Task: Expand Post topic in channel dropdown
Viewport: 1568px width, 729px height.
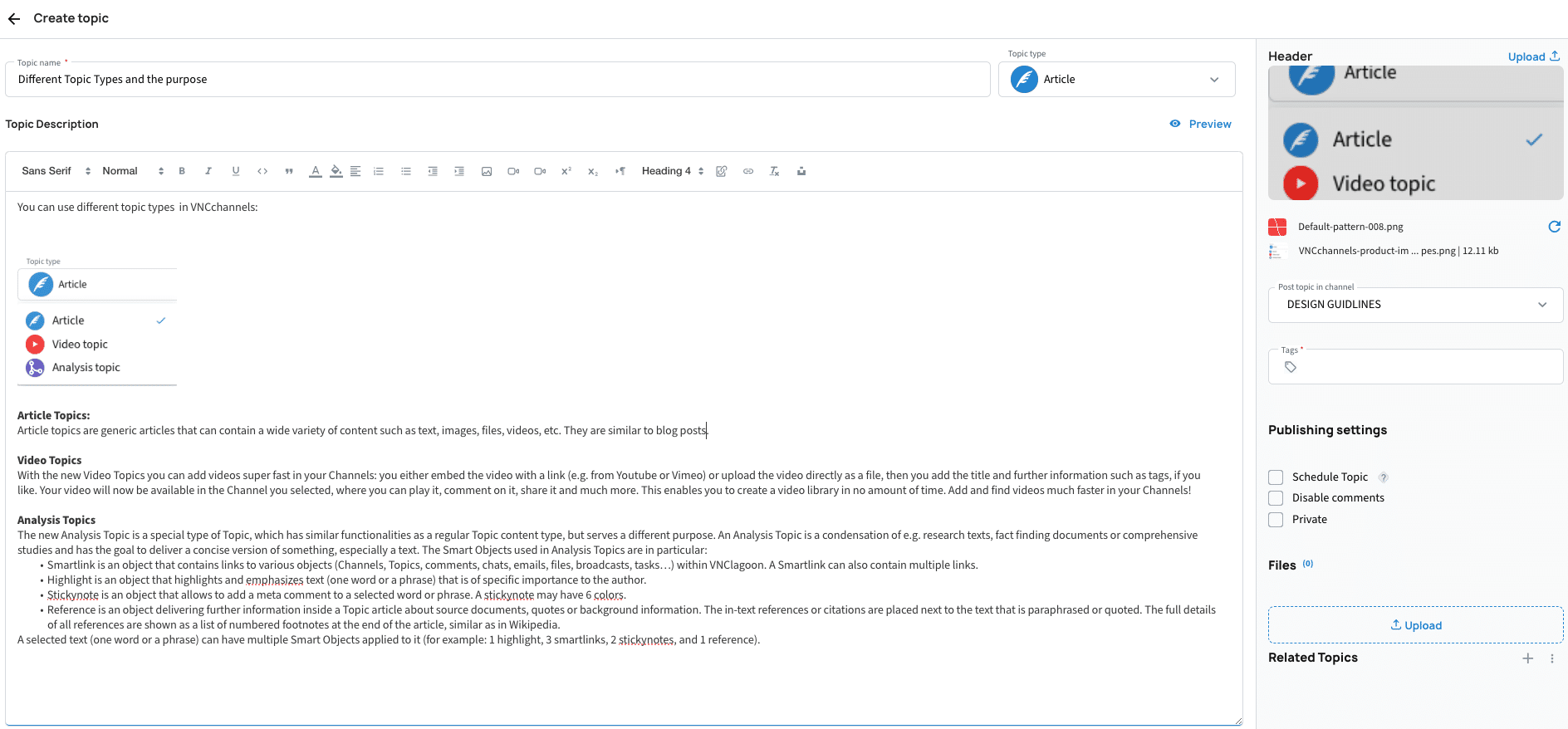Action: pyautogui.click(x=1415, y=305)
